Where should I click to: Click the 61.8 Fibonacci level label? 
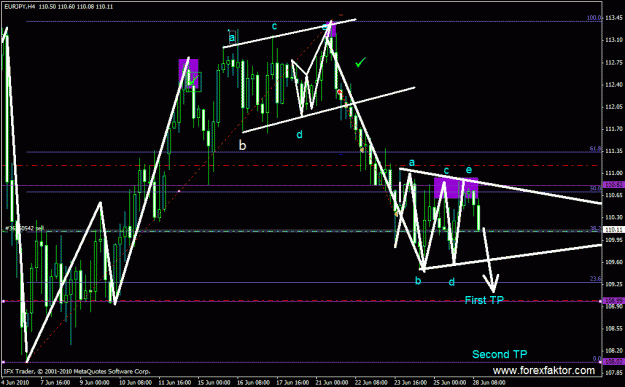pos(595,149)
